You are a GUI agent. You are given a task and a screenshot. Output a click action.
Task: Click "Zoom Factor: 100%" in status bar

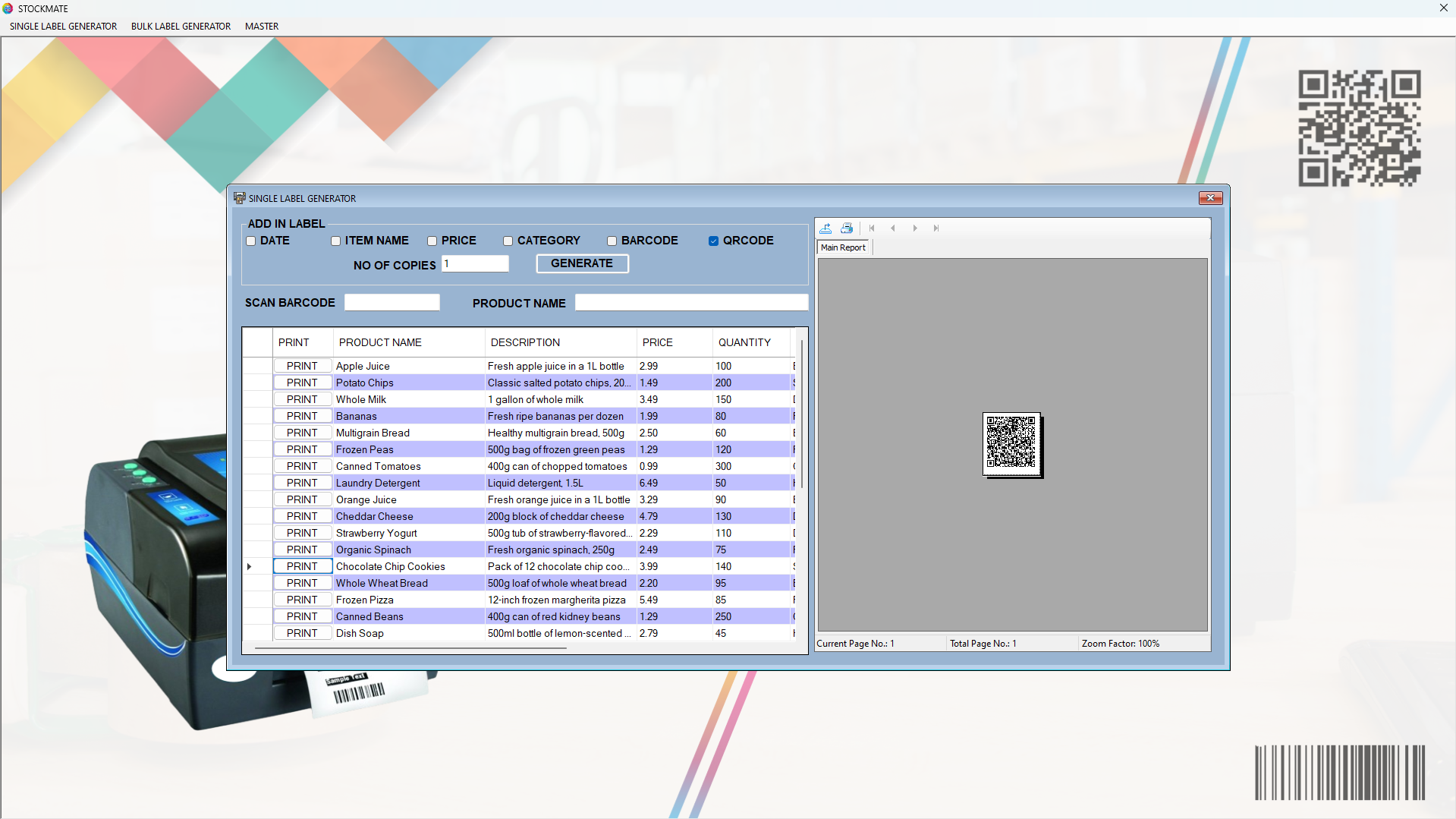[1121, 644]
